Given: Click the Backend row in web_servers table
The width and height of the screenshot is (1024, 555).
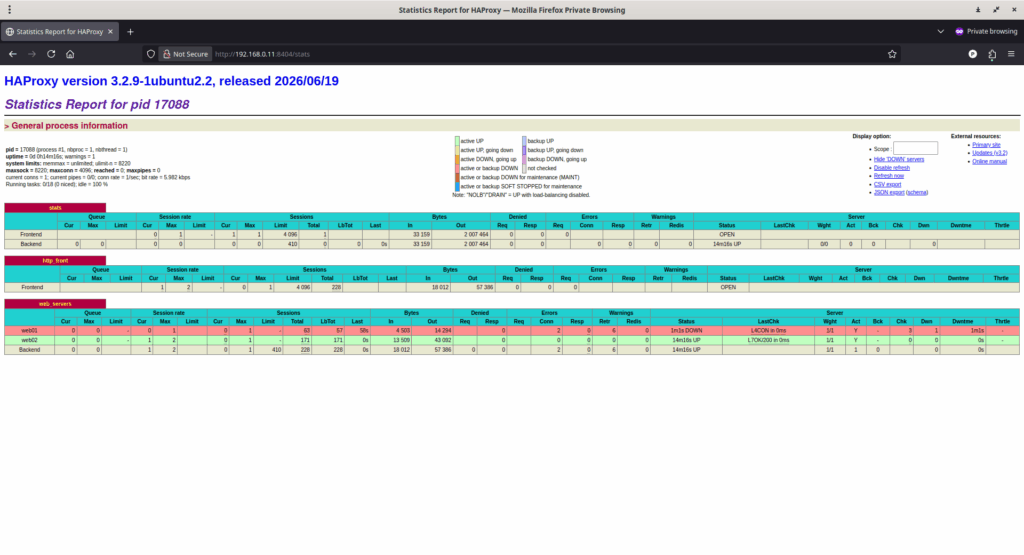Looking at the screenshot, I should pos(512,350).
